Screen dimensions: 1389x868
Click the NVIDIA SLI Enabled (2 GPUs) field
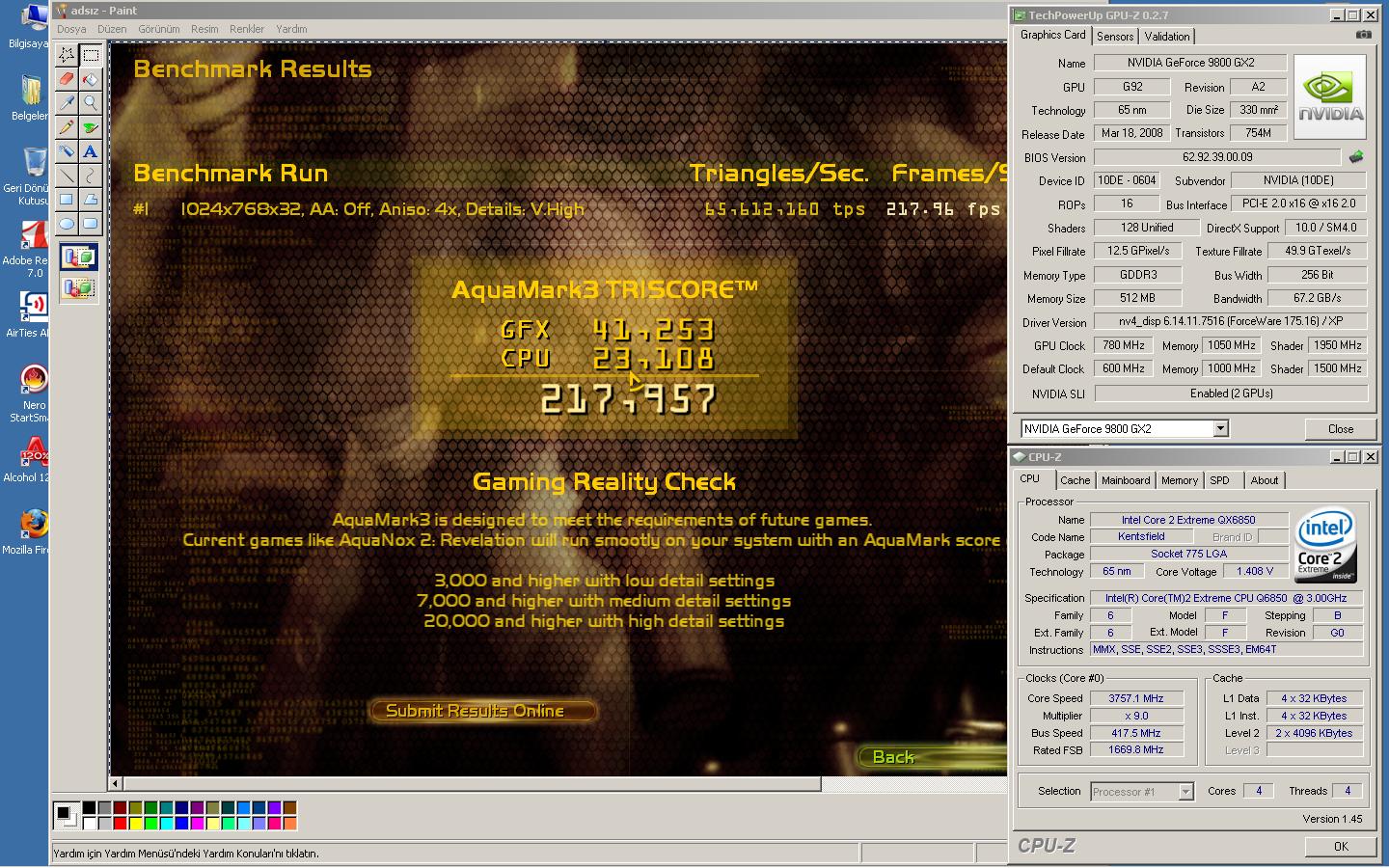click(1231, 393)
